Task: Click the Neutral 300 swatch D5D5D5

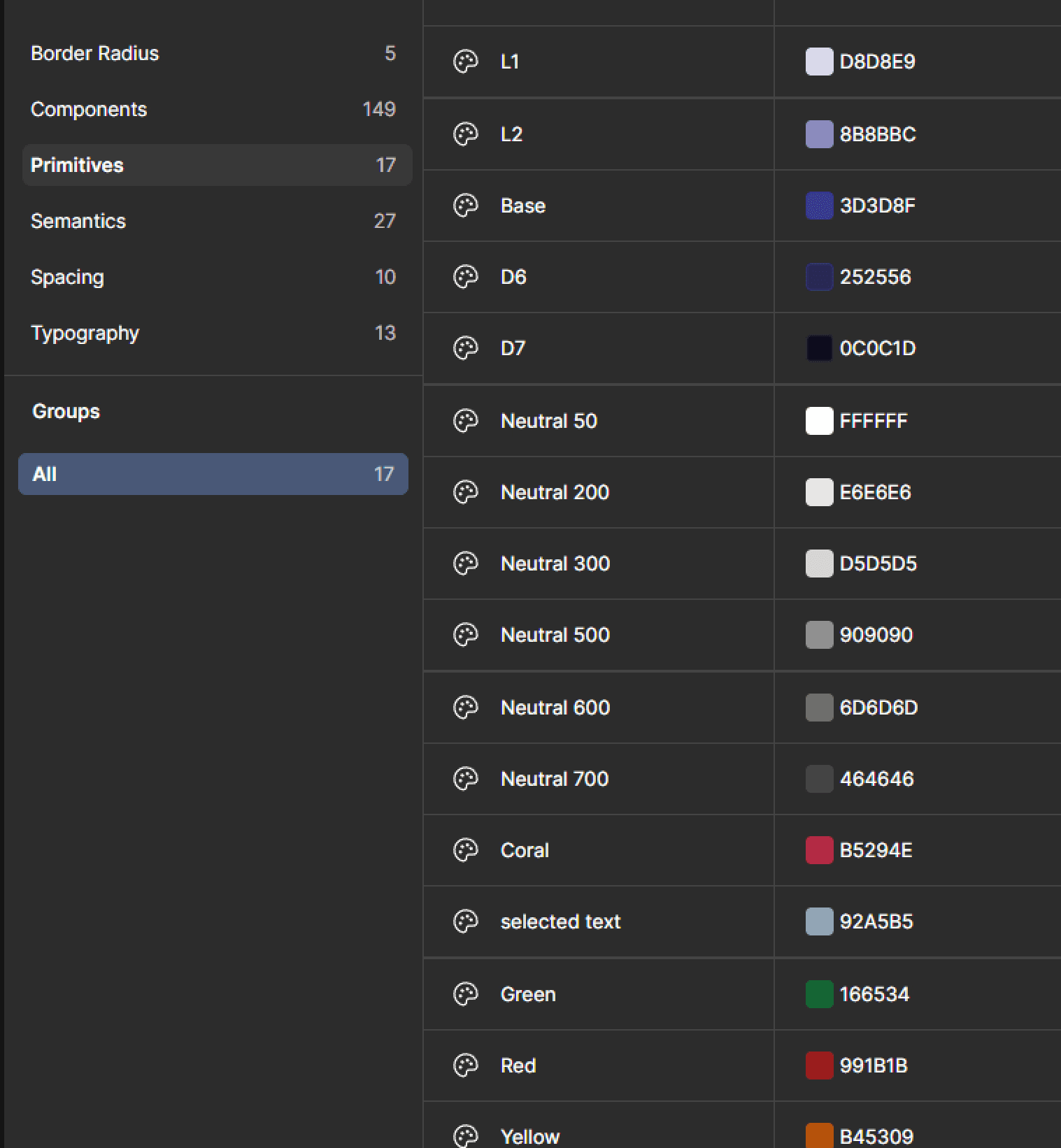Action: 820,564
